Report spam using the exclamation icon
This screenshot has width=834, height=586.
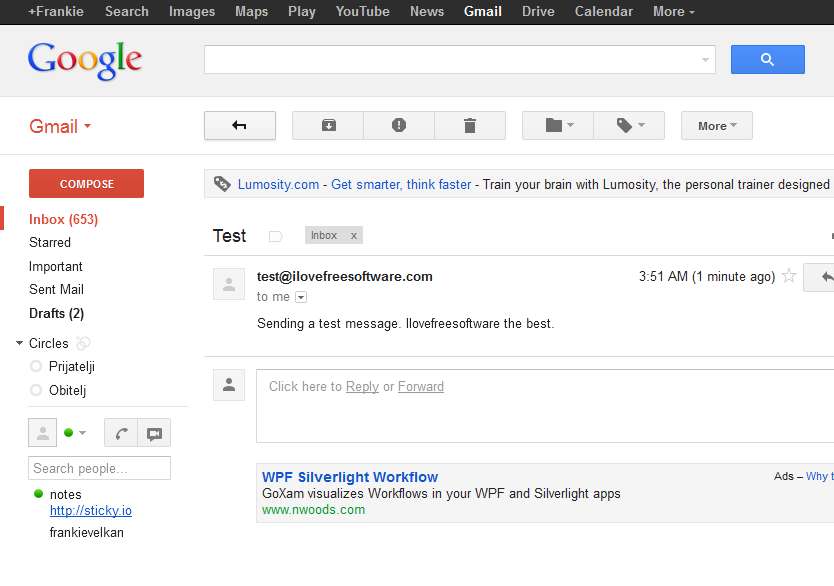point(399,126)
